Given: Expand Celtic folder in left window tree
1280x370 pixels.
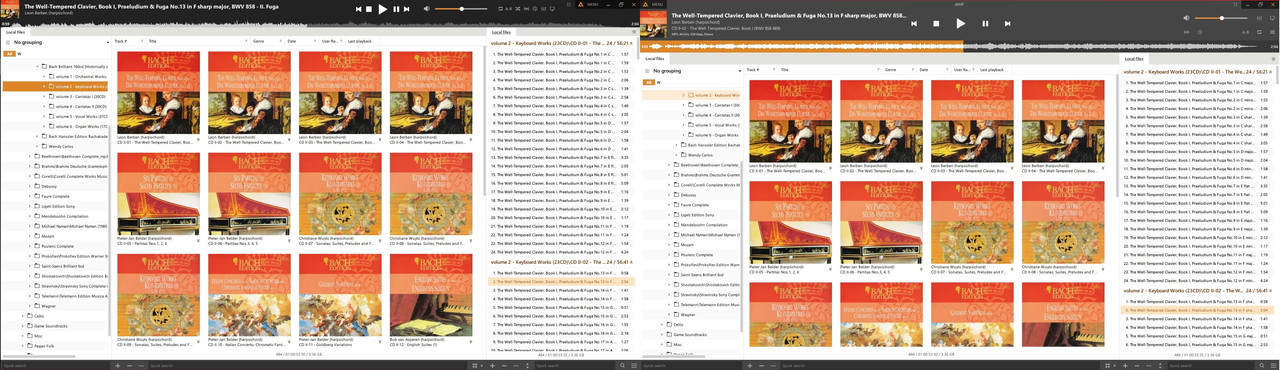Looking at the screenshot, I should click(23, 316).
